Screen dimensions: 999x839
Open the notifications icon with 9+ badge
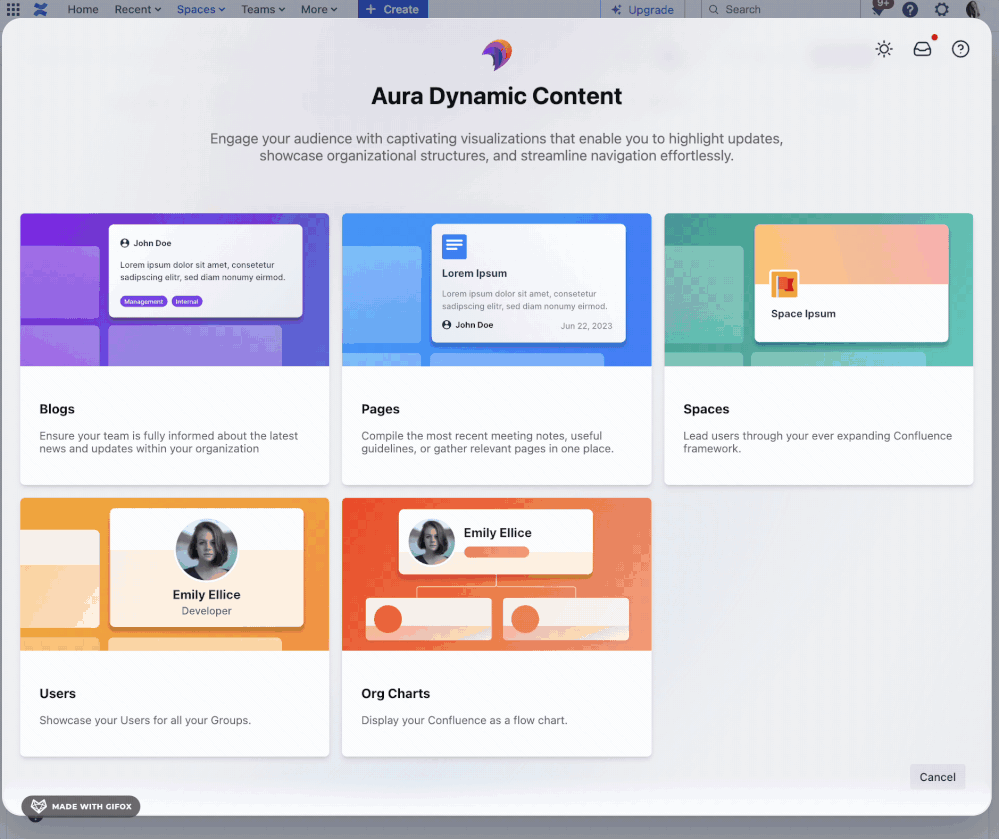[880, 8]
